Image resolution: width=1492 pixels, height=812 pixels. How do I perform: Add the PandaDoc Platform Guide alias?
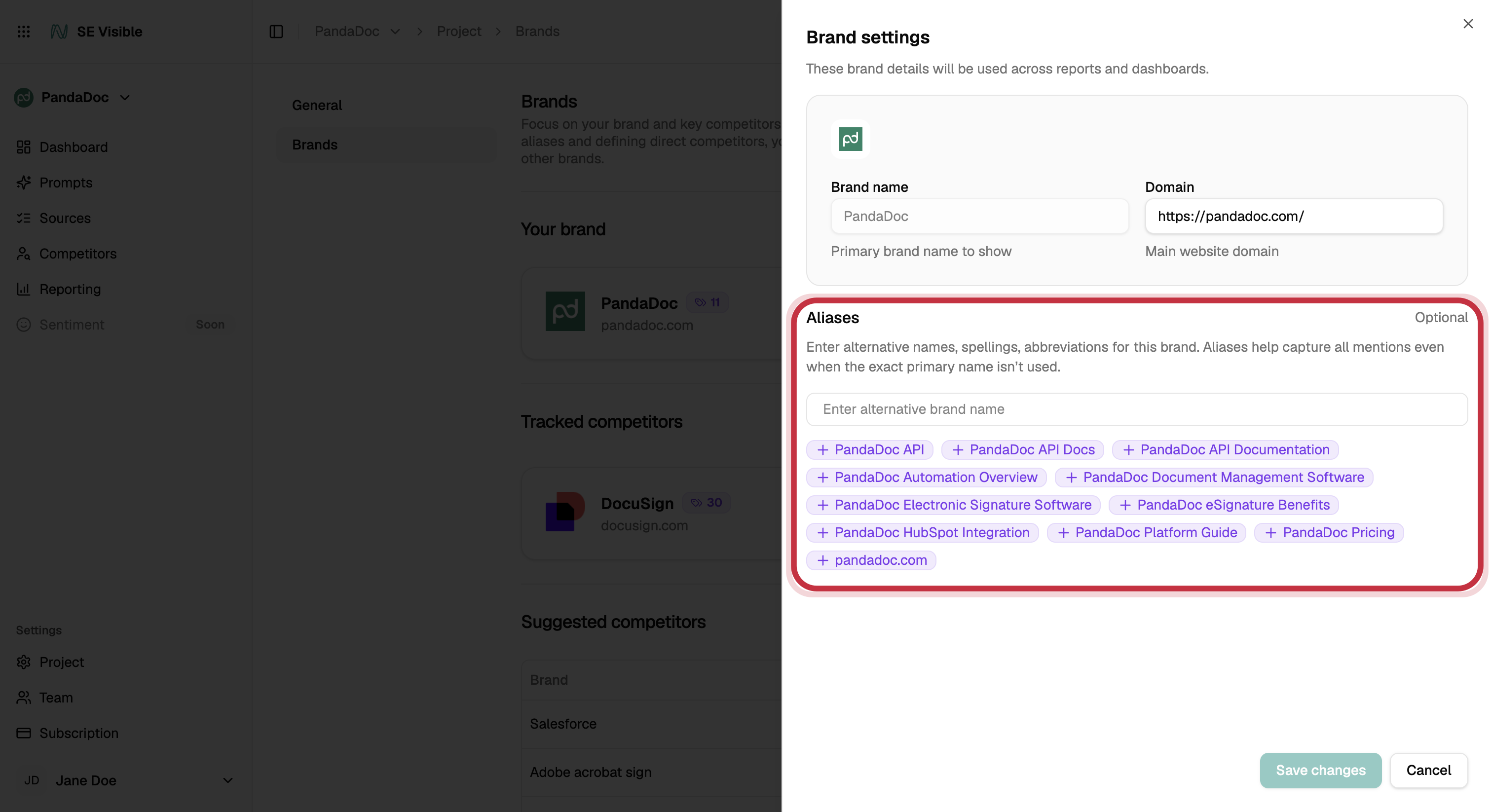point(1146,533)
